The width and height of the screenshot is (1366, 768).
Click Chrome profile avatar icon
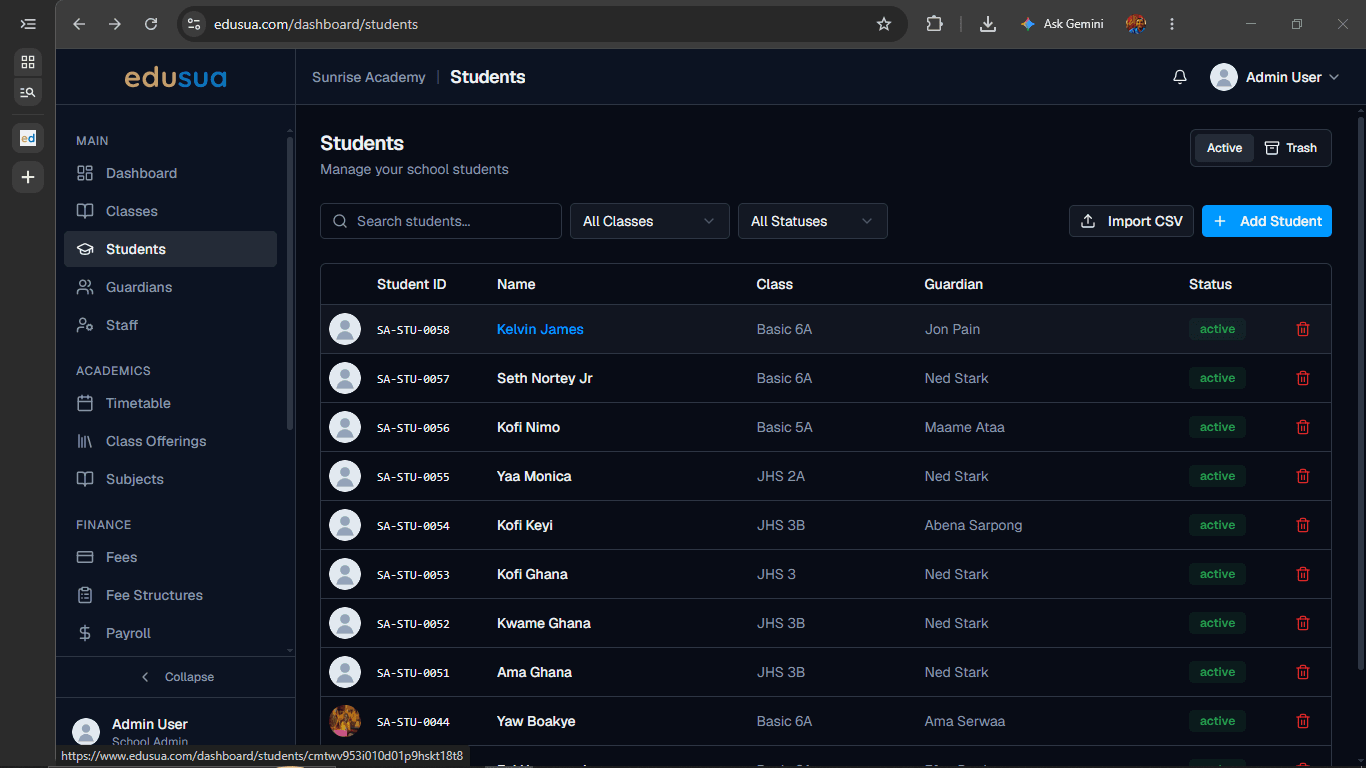(x=1135, y=24)
